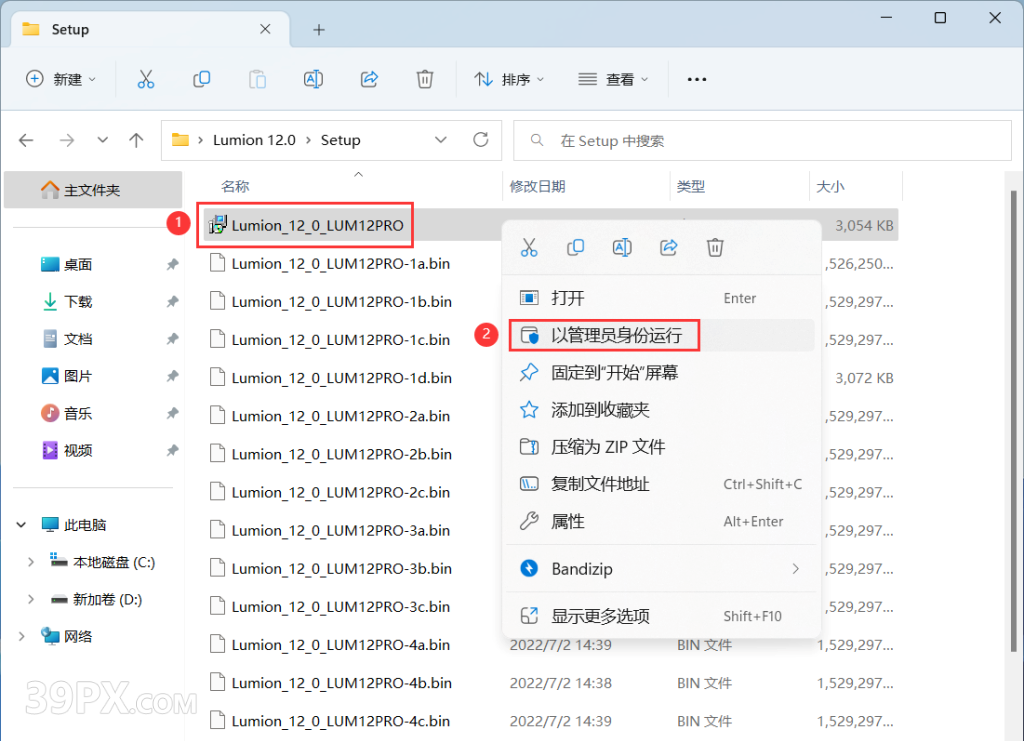Open the 排序 (Sort) dropdown

tap(508, 79)
